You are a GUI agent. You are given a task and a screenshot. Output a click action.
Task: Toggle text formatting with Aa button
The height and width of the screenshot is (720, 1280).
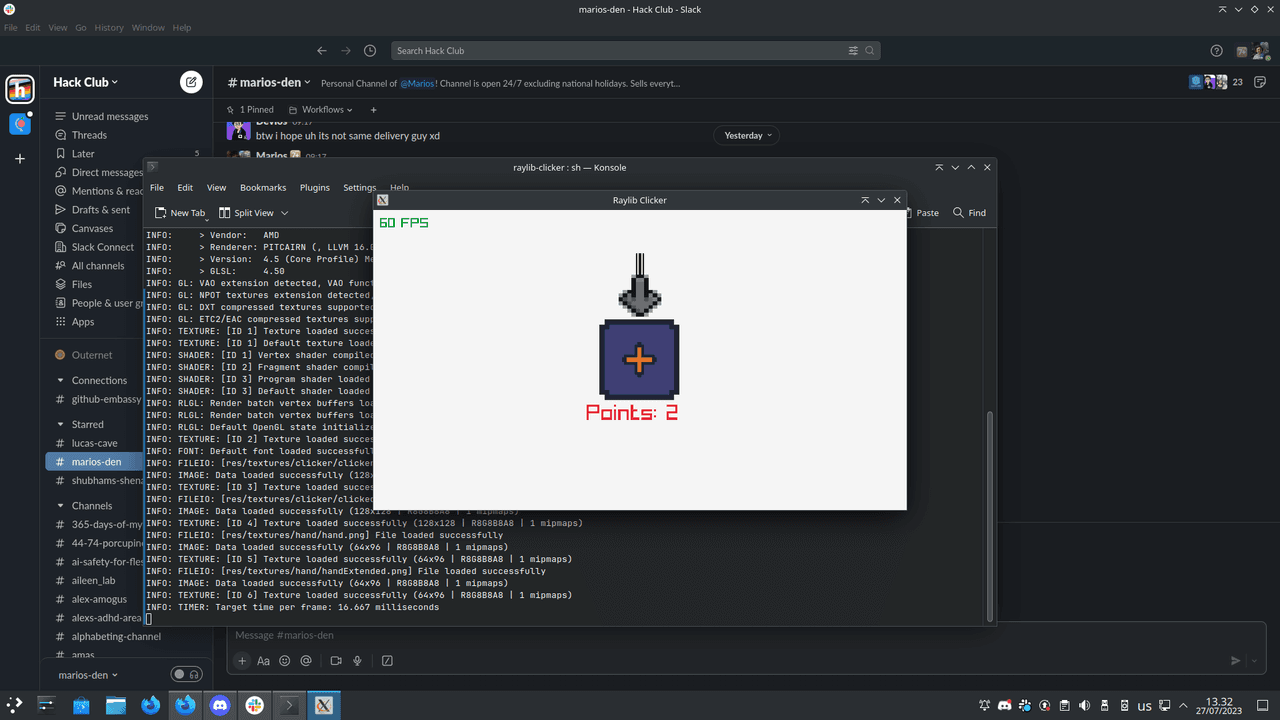[264, 661]
